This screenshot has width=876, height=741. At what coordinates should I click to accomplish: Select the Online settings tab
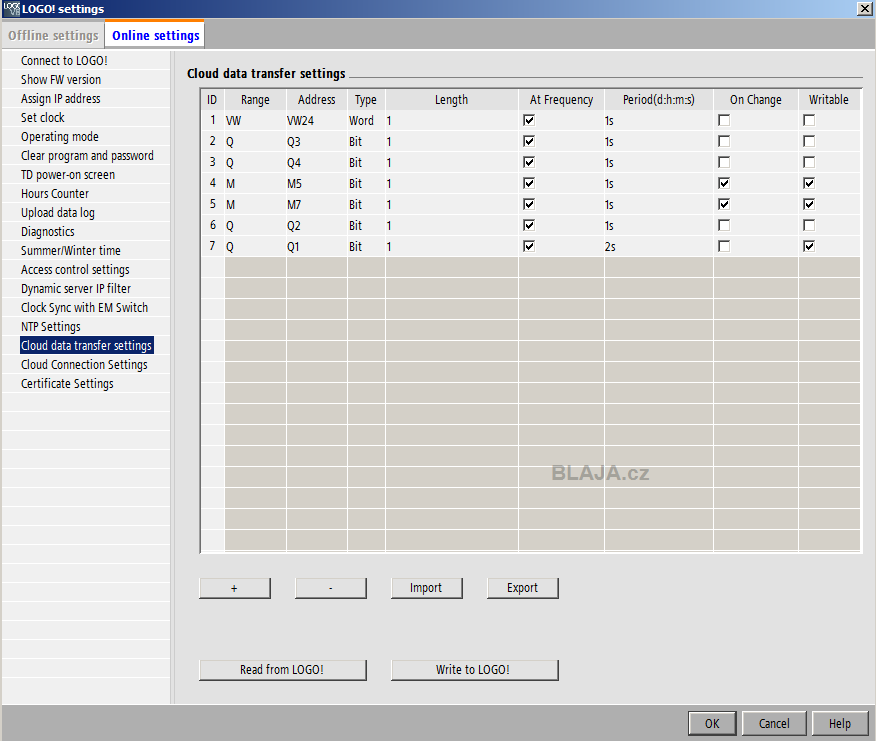155,35
